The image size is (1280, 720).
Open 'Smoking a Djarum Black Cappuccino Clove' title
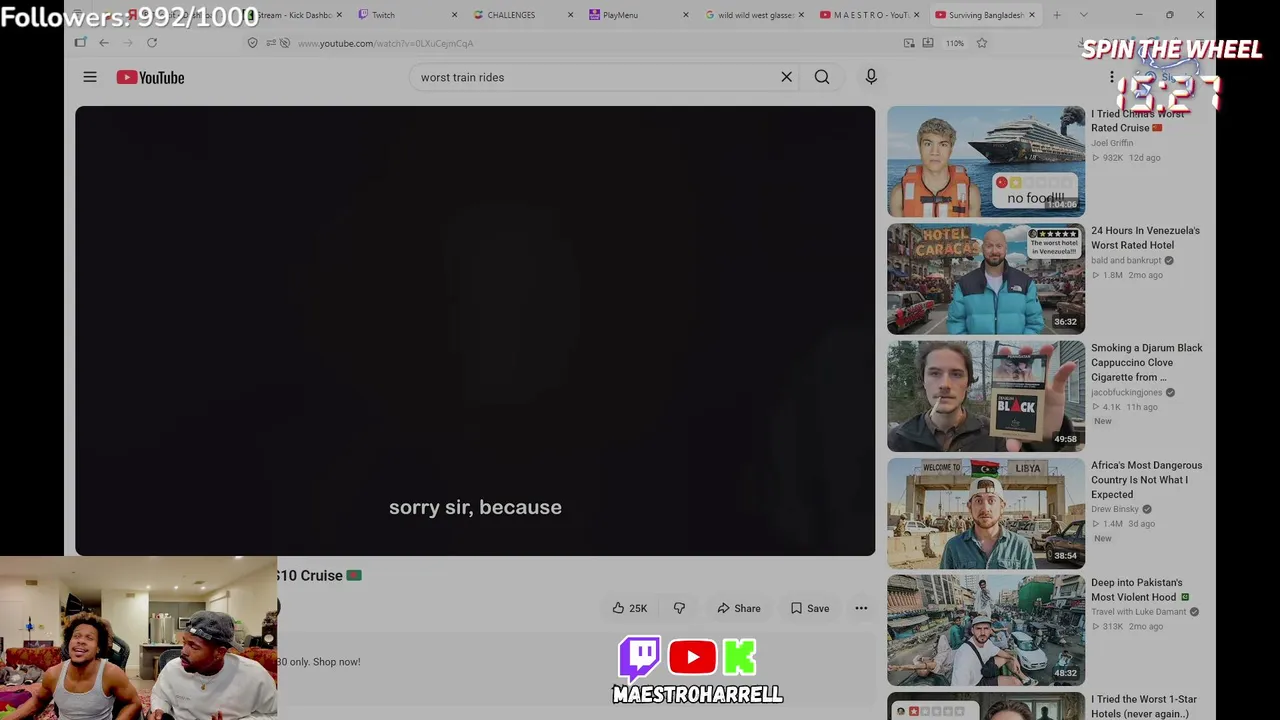[1147, 362]
